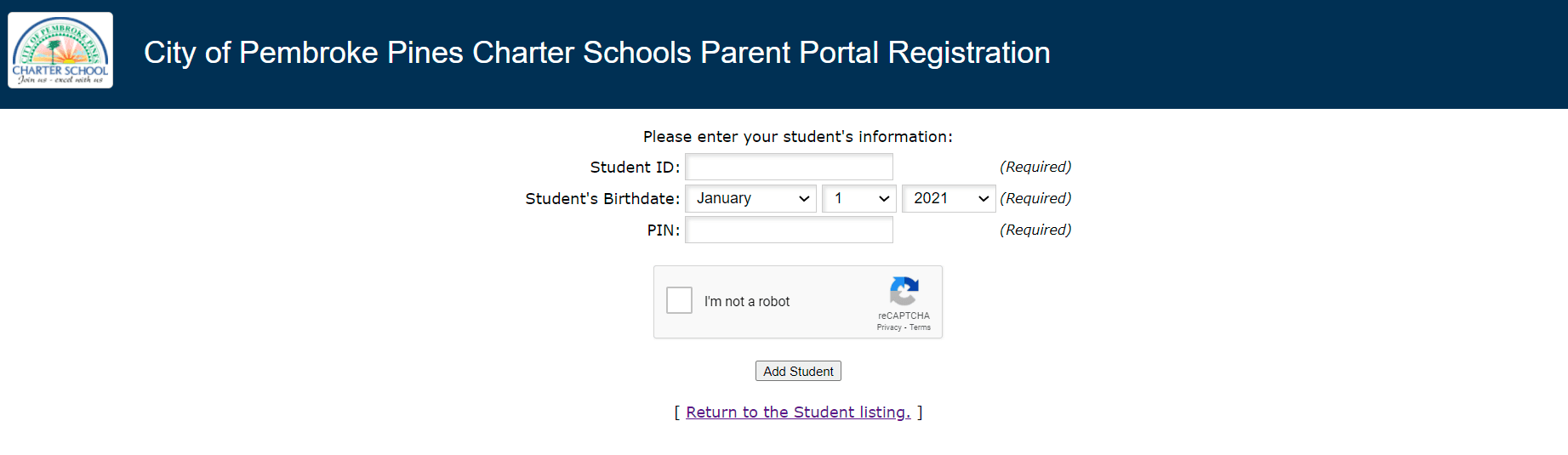The image size is (1568, 455).
Task: Click the Charter School logo image
Action: pyautogui.click(x=60, y=51)
